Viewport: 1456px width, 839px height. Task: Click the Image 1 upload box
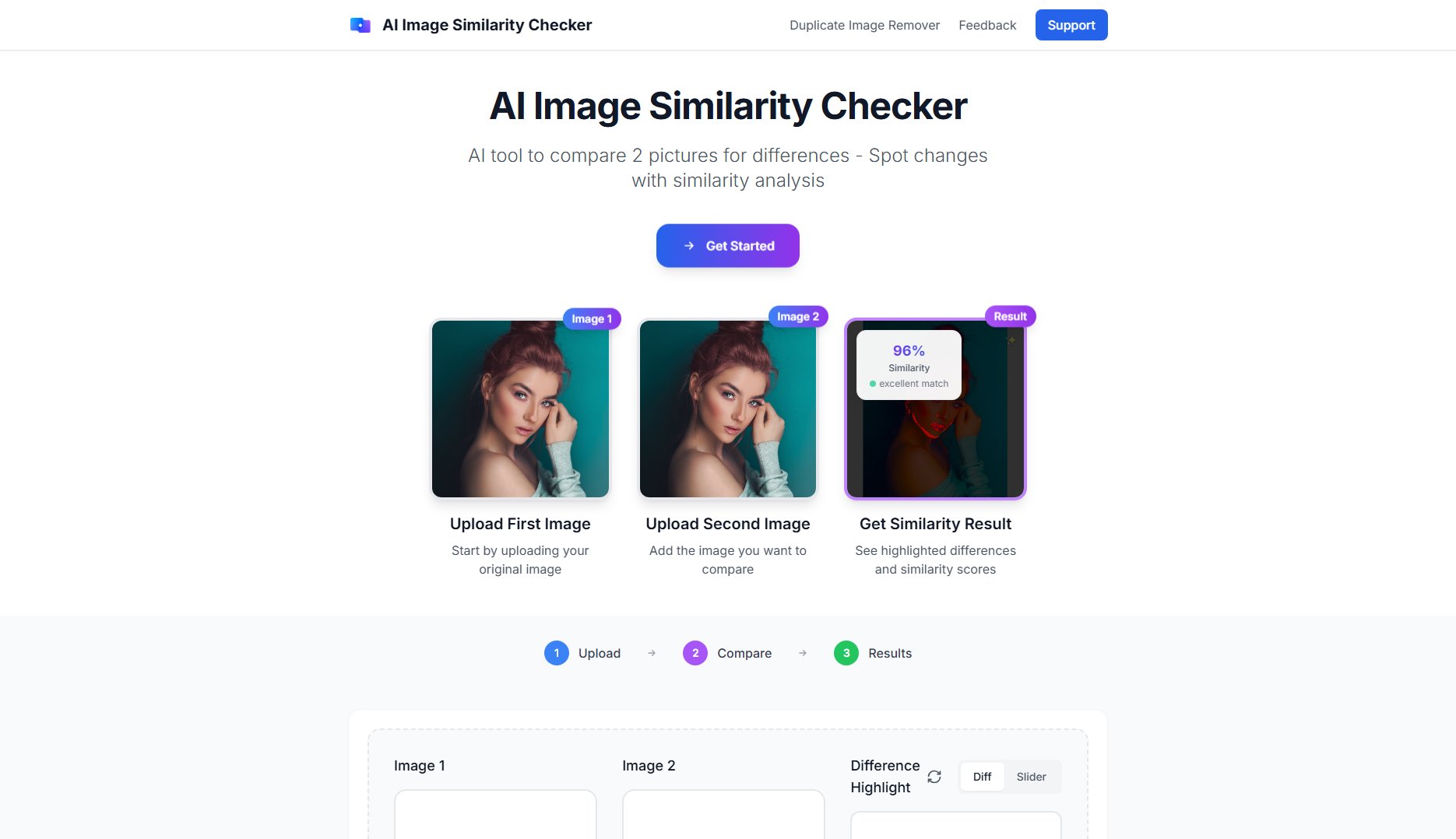tap(495, 814)
